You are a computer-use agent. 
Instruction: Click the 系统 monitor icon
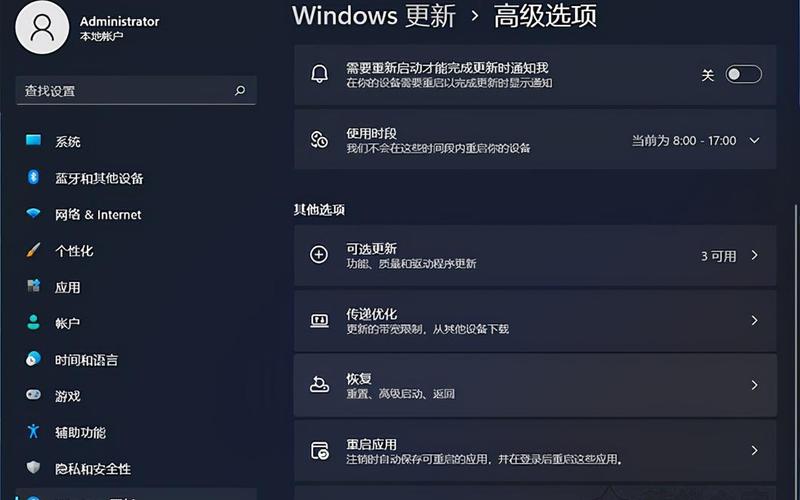[x=34, y=140]
